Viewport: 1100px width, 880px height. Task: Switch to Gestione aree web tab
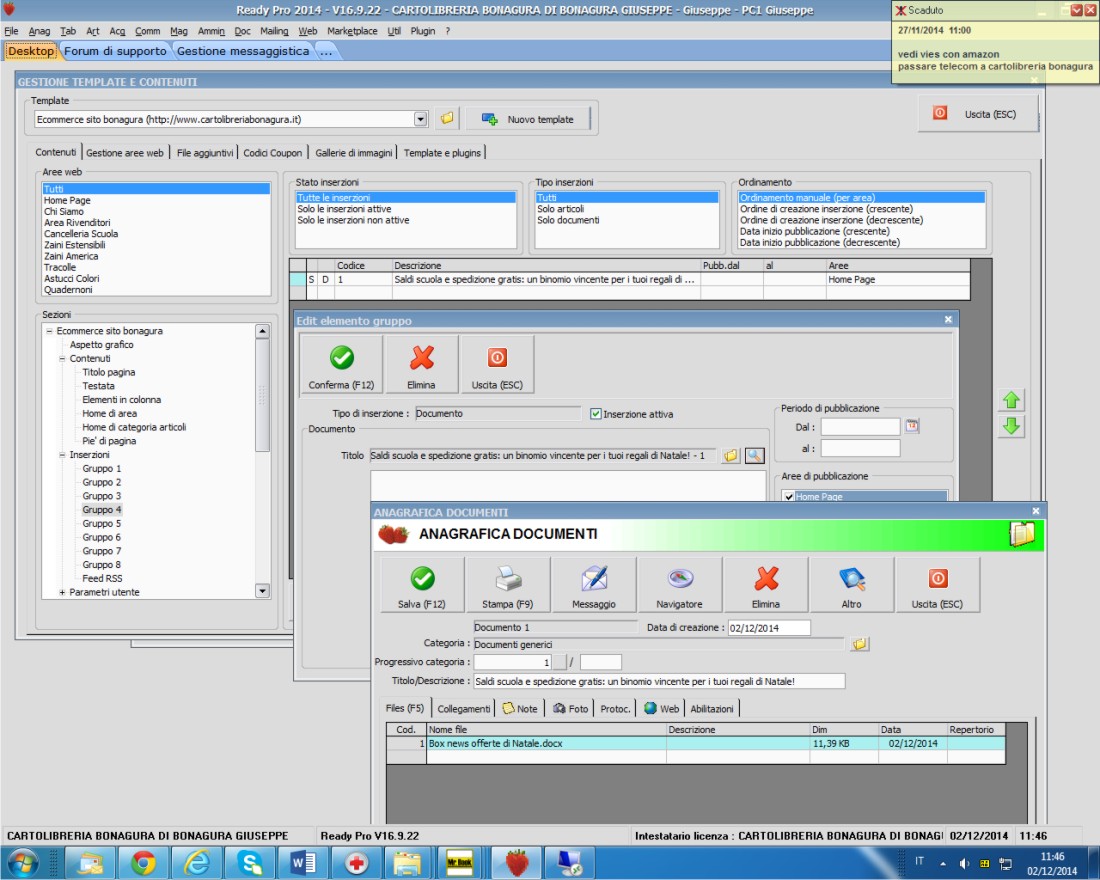coord(125,153)
